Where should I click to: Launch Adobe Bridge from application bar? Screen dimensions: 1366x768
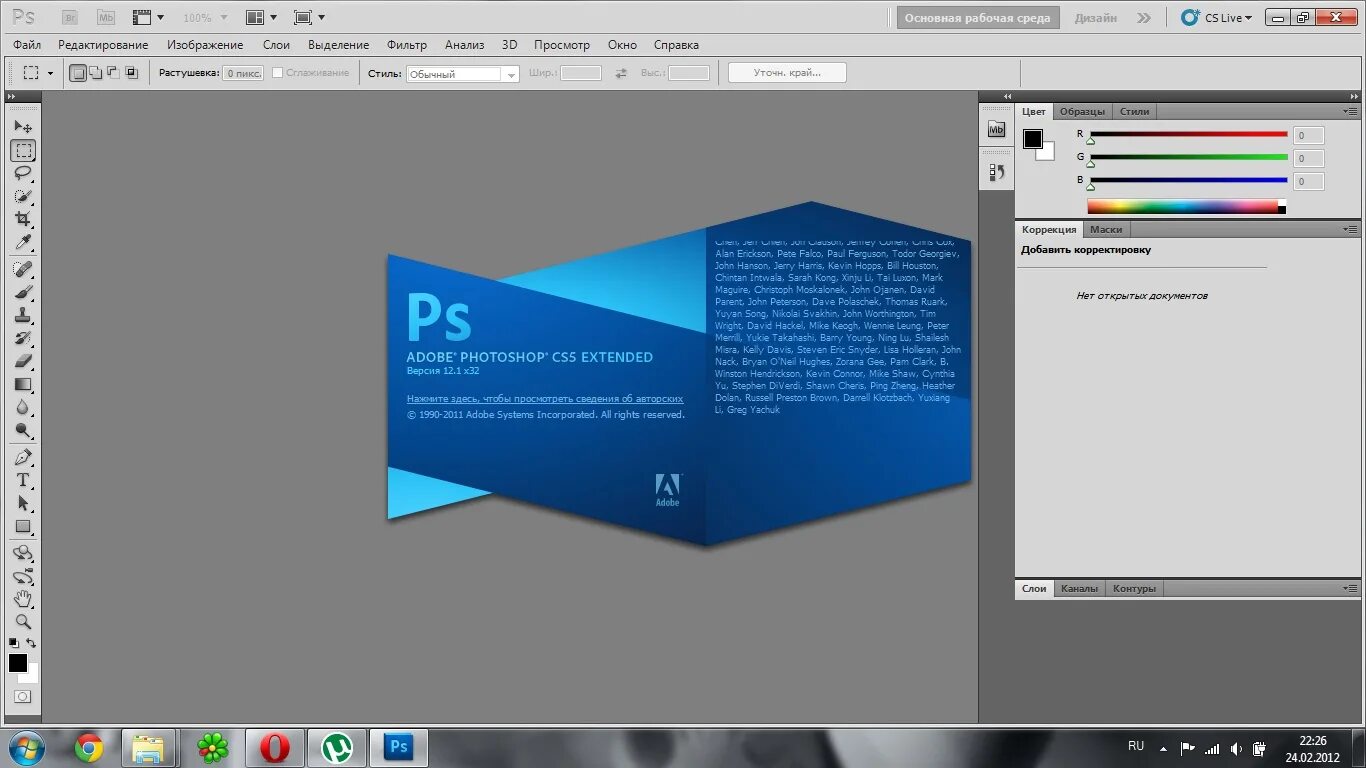coord(69,17)
